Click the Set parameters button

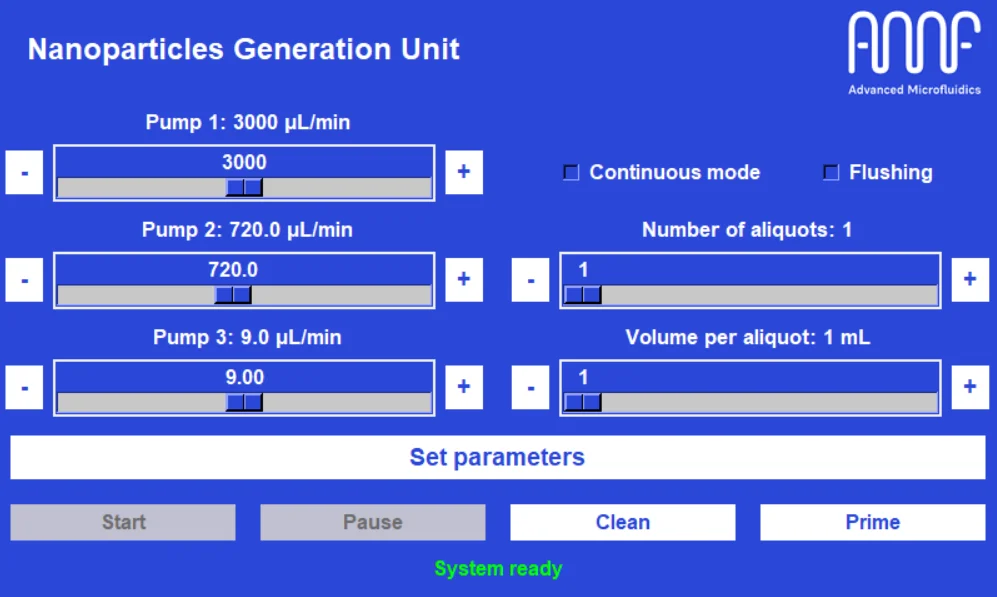498,457
